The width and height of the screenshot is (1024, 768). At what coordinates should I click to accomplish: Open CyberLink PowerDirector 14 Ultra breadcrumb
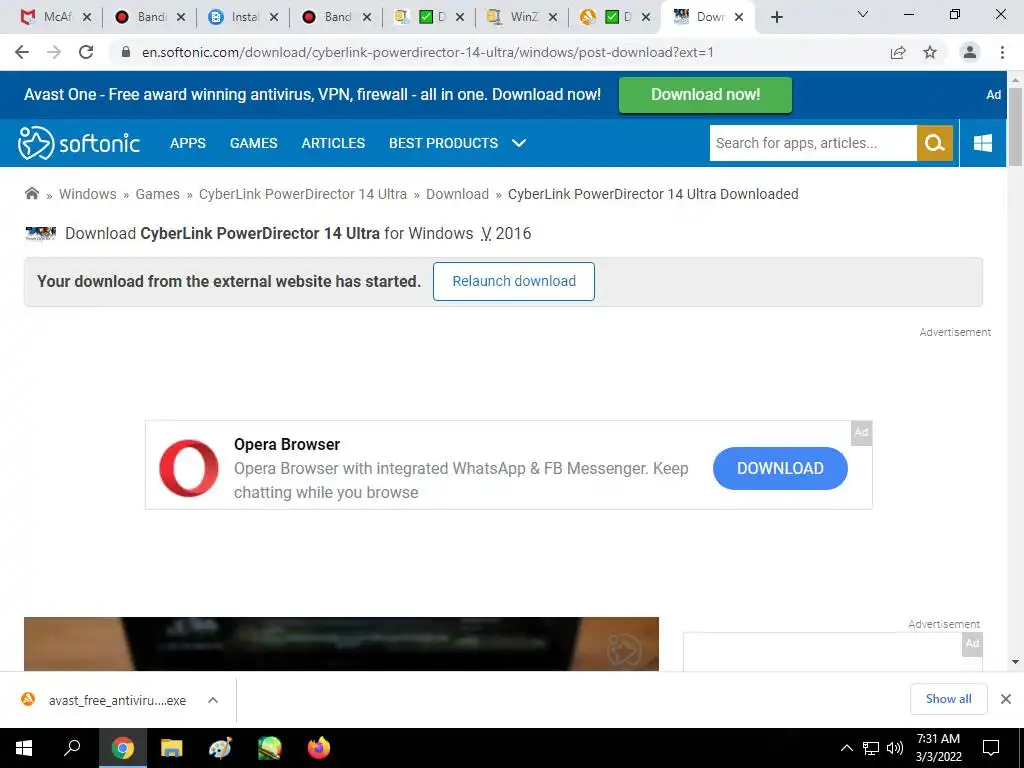pos(303,194)
